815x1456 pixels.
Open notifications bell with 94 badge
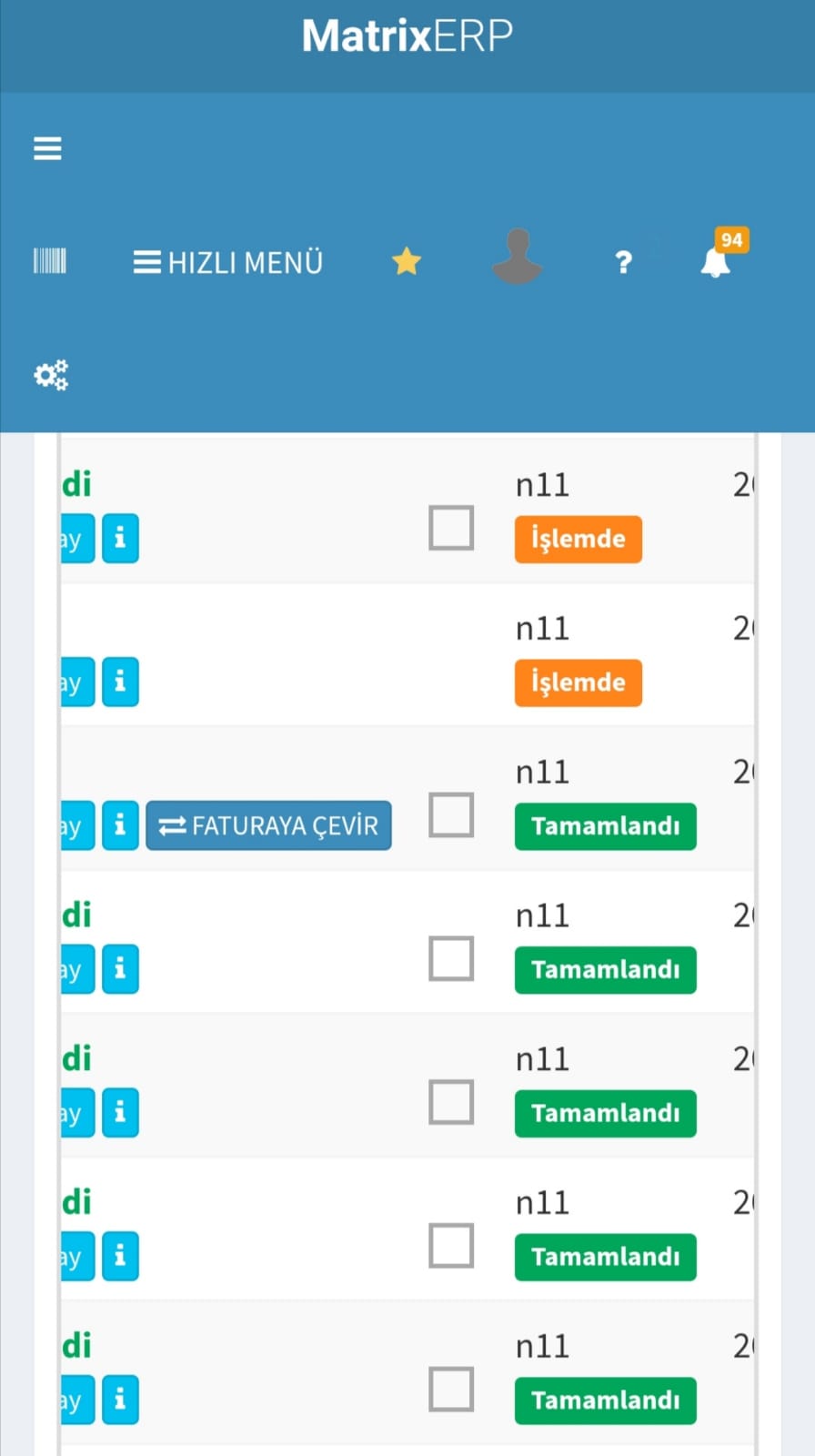716,262
